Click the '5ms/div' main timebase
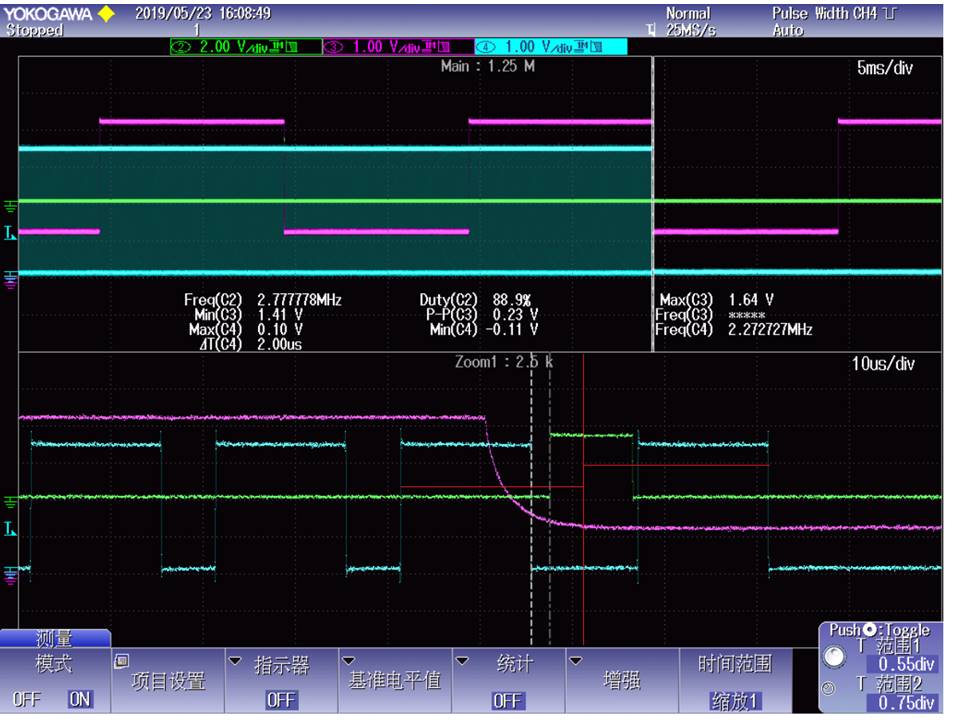The height and width of the screenshot is (720, 960). (x=885, y=68)
